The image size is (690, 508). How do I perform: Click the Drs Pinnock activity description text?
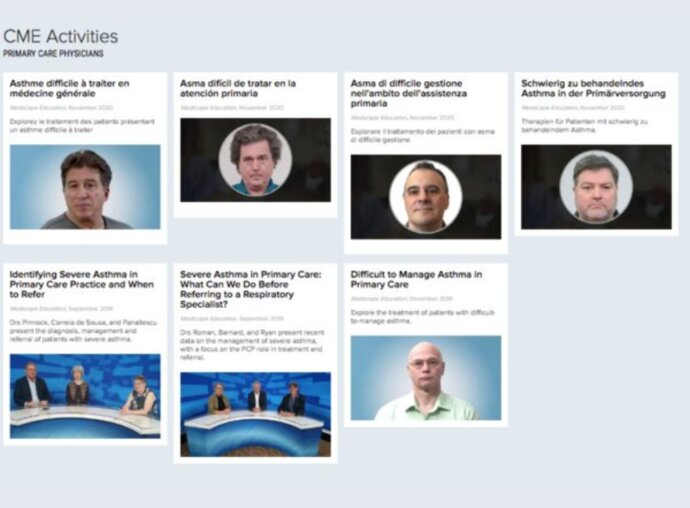(x=83, y=331)
